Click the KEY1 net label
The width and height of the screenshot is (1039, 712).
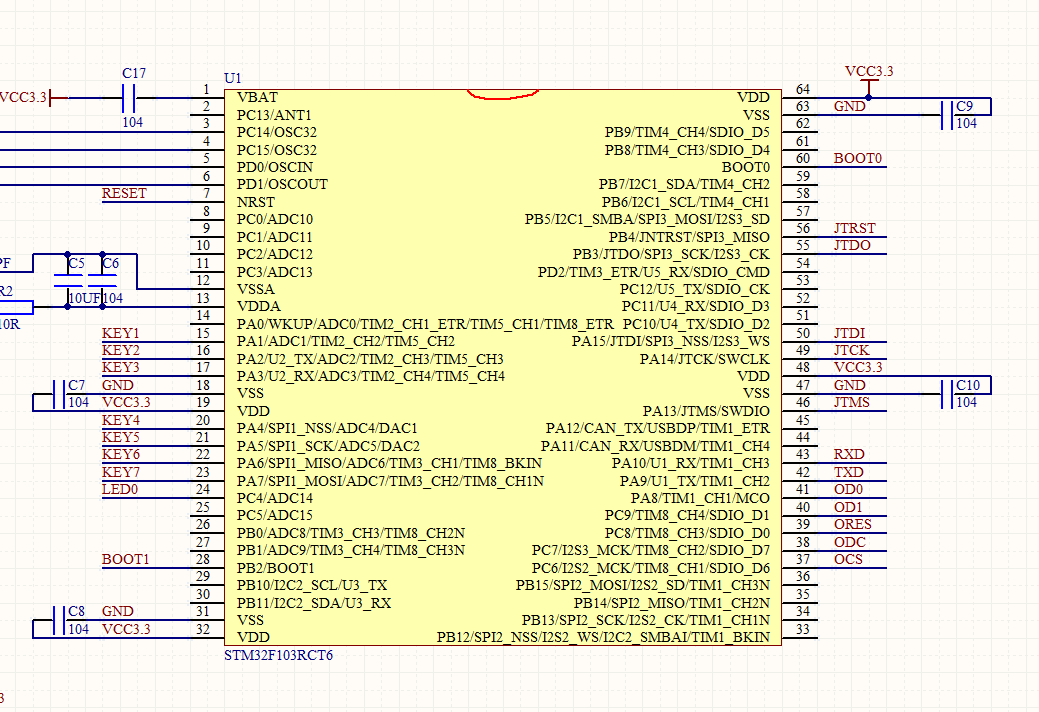tap(121, 333)
